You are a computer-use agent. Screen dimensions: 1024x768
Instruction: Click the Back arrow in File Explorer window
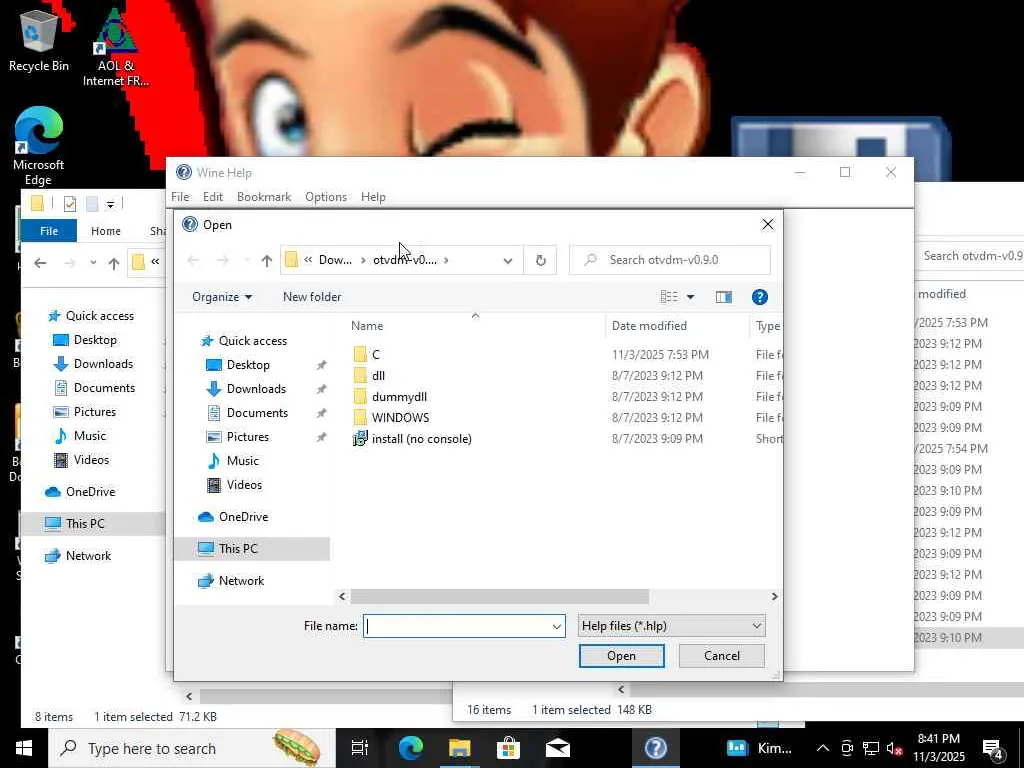(40, 263)
